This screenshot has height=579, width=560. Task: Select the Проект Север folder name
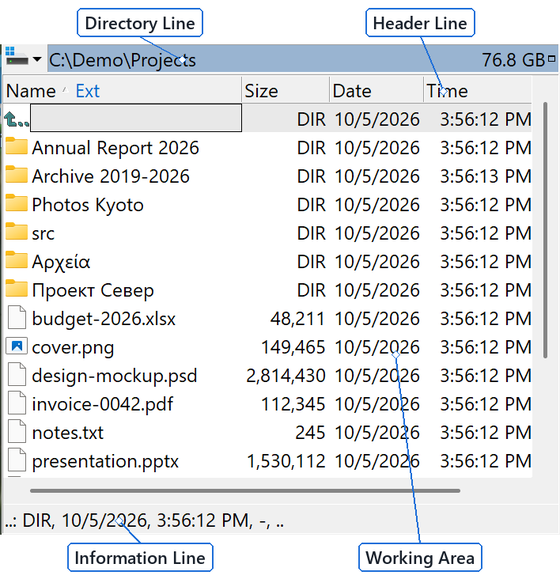coord(93,291)
